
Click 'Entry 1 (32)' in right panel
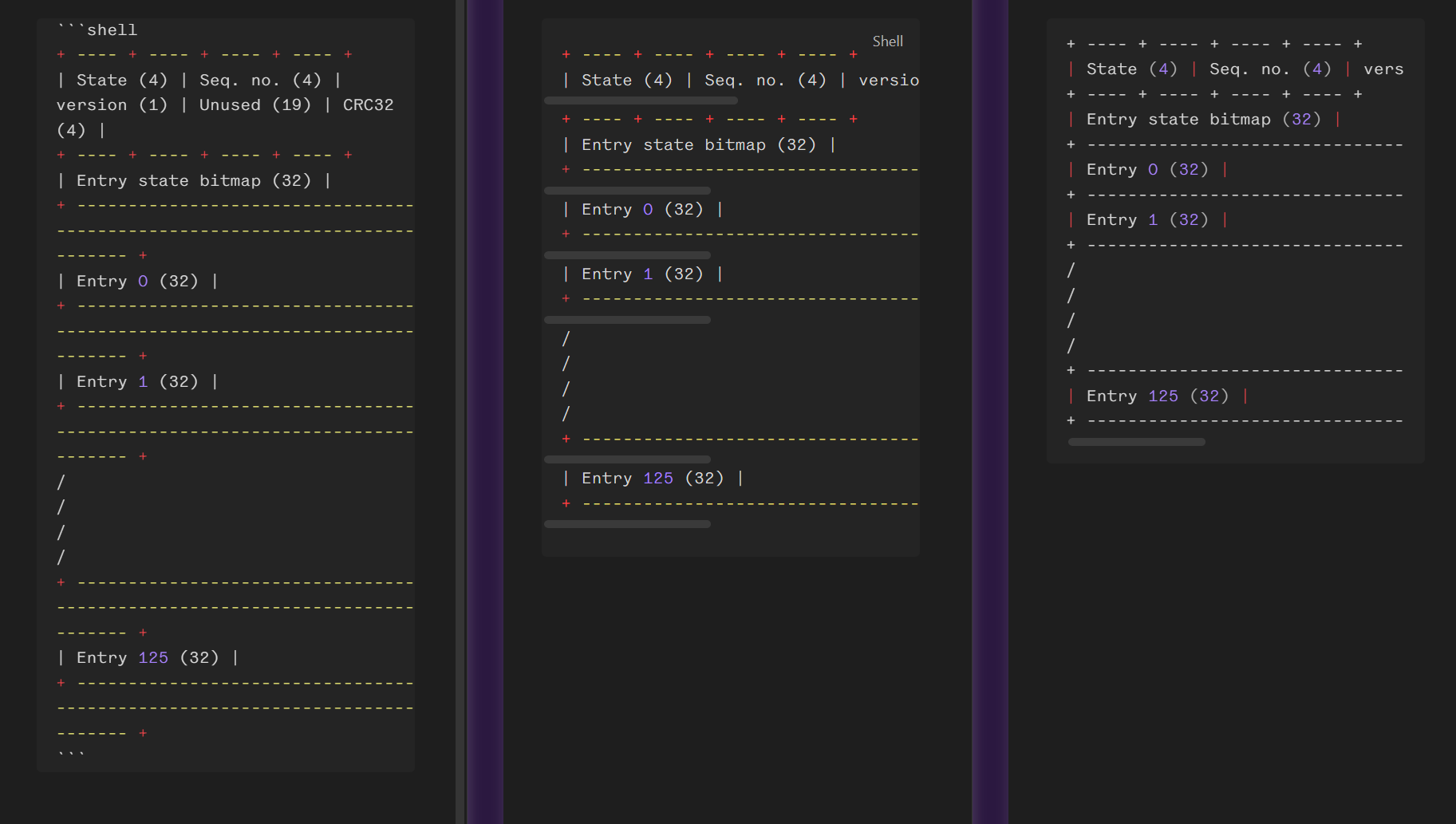pos(1147,219)
